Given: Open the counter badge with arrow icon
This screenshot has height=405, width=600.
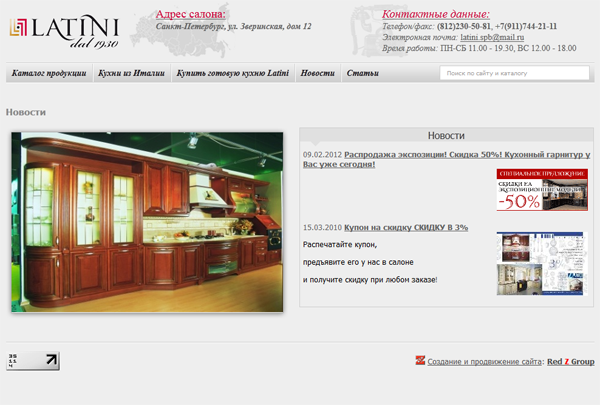Looking at the screenshot, I should [33, 361].
